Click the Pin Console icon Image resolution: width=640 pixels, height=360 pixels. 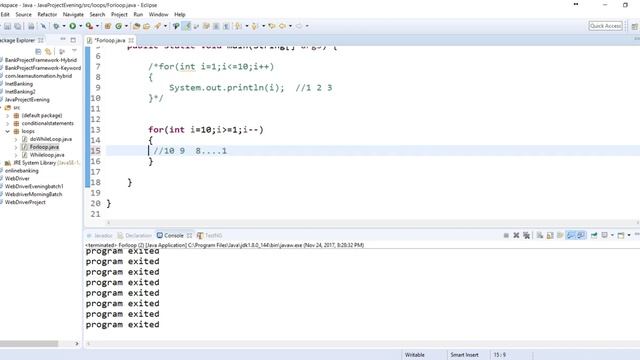click(x=594, y=236)
